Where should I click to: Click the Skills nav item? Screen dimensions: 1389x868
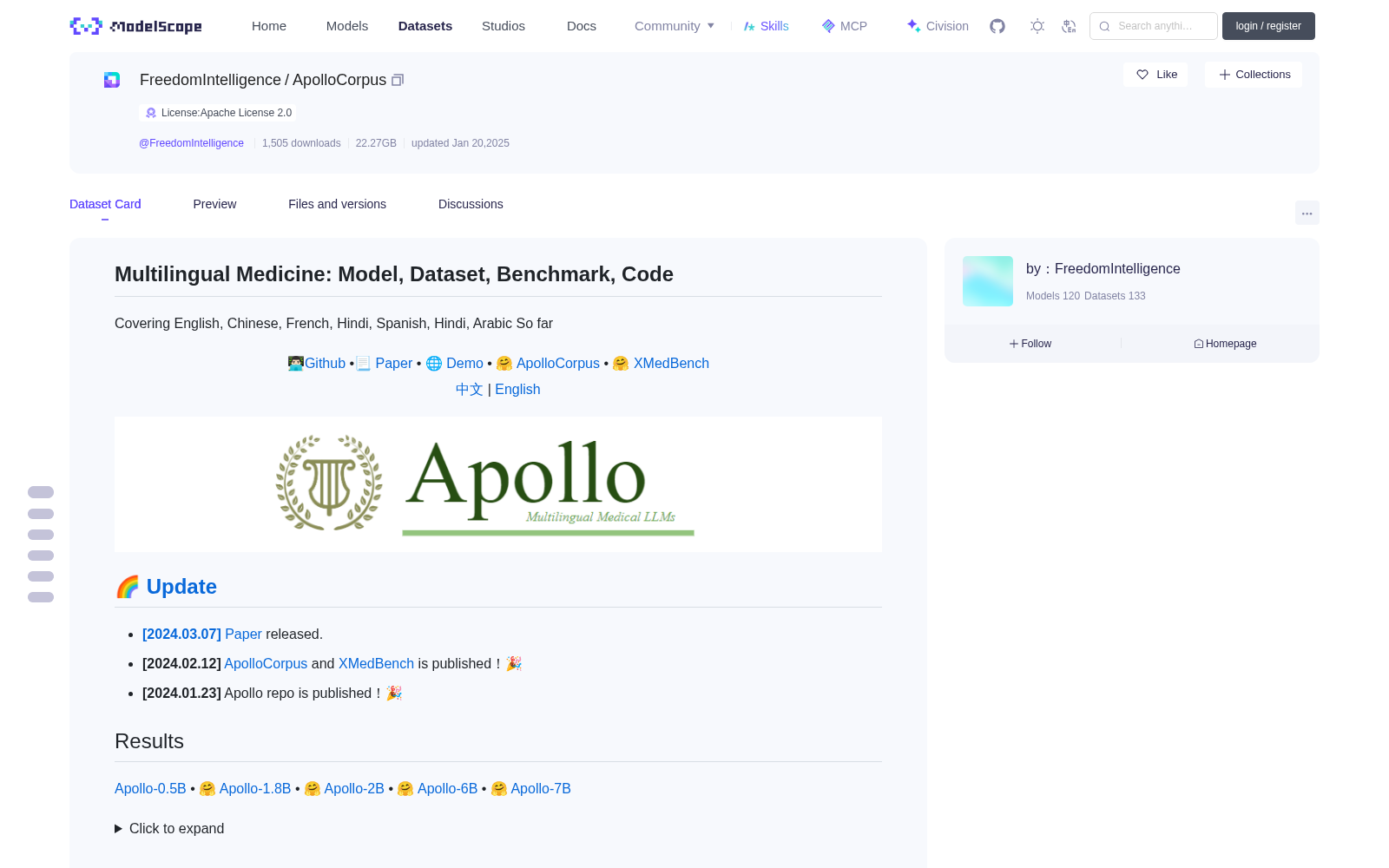(766, 26)
